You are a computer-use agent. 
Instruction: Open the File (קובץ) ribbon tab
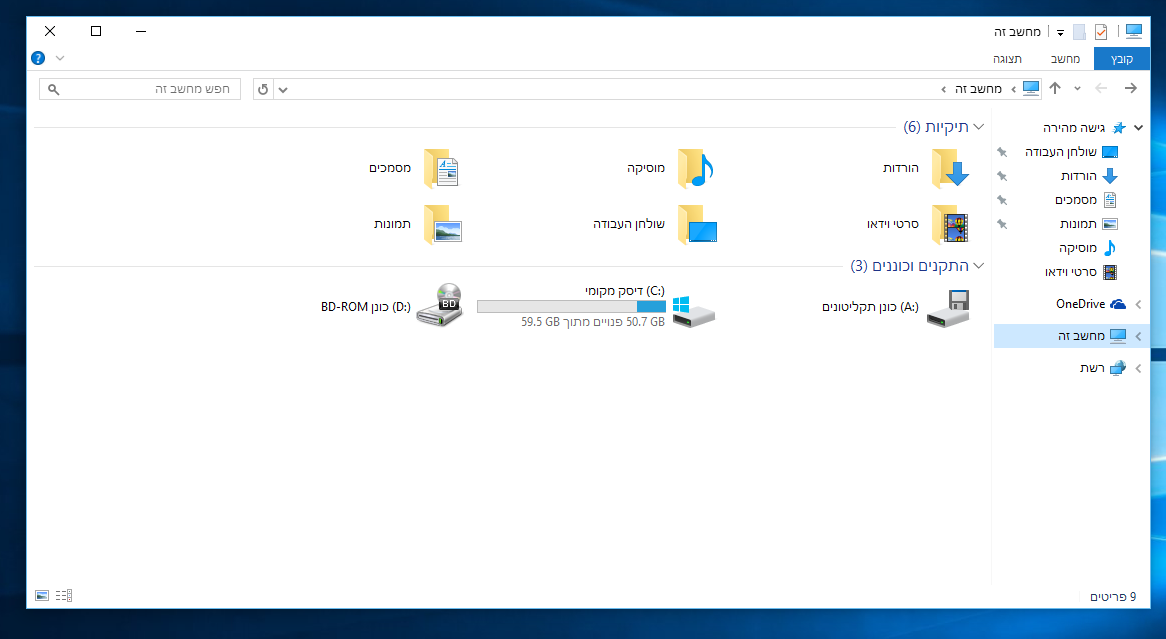(x=1121, y=59)
